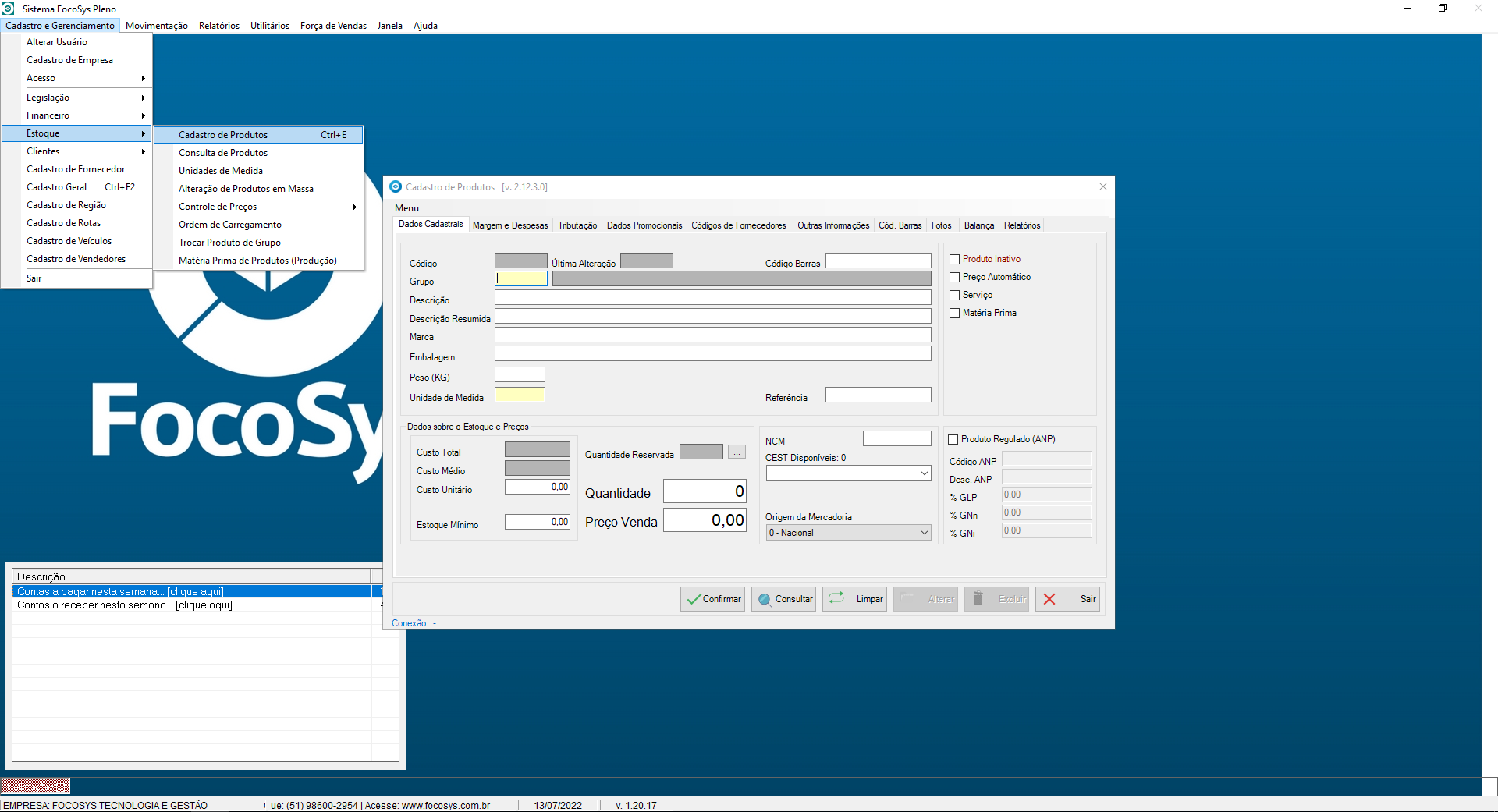Open the Balança tab
This screenshot has width=1498, height=812.
click(979, 225)
